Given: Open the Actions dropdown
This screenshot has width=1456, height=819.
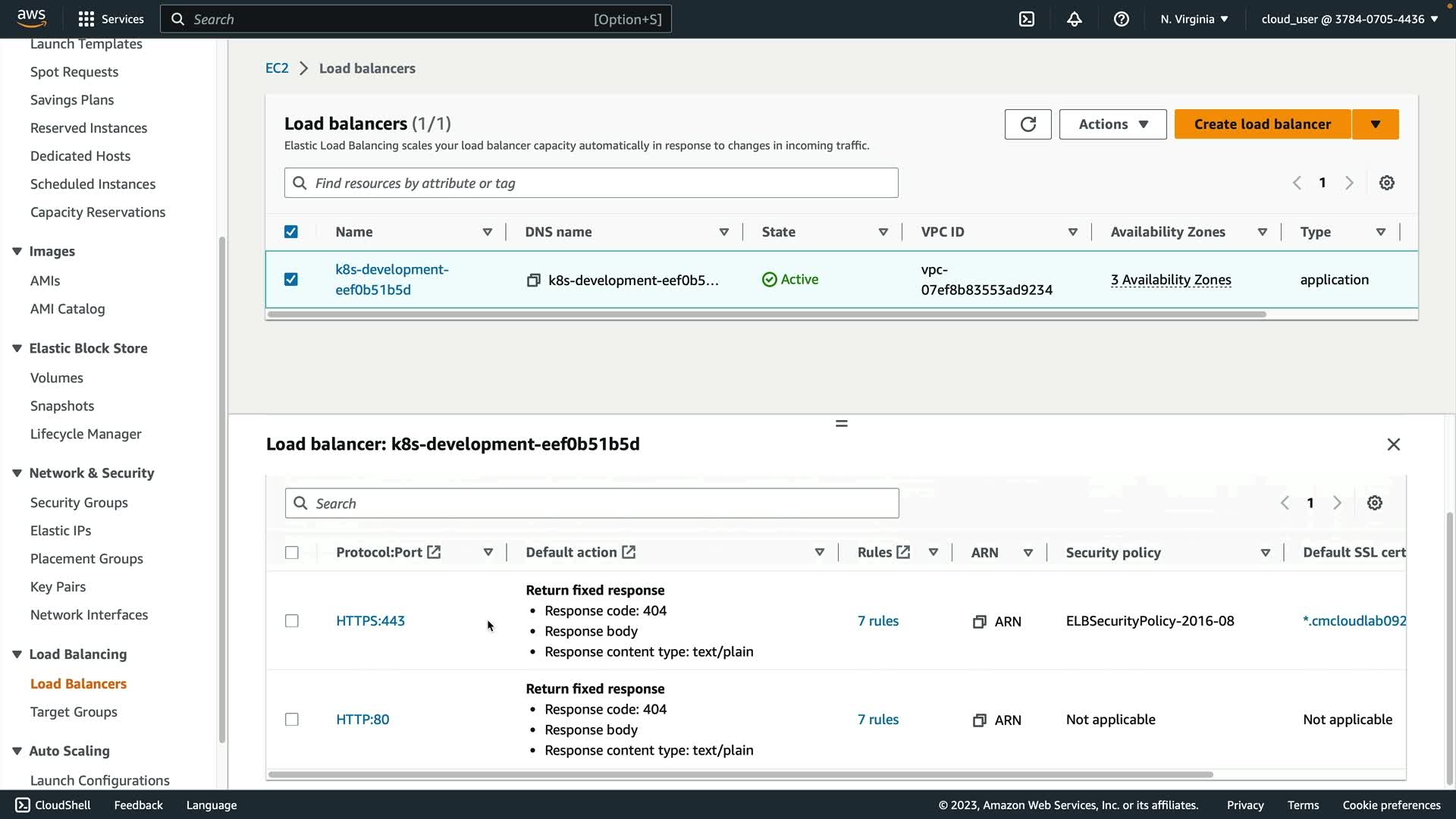Looking at the screenshot, I should 1112,124.
